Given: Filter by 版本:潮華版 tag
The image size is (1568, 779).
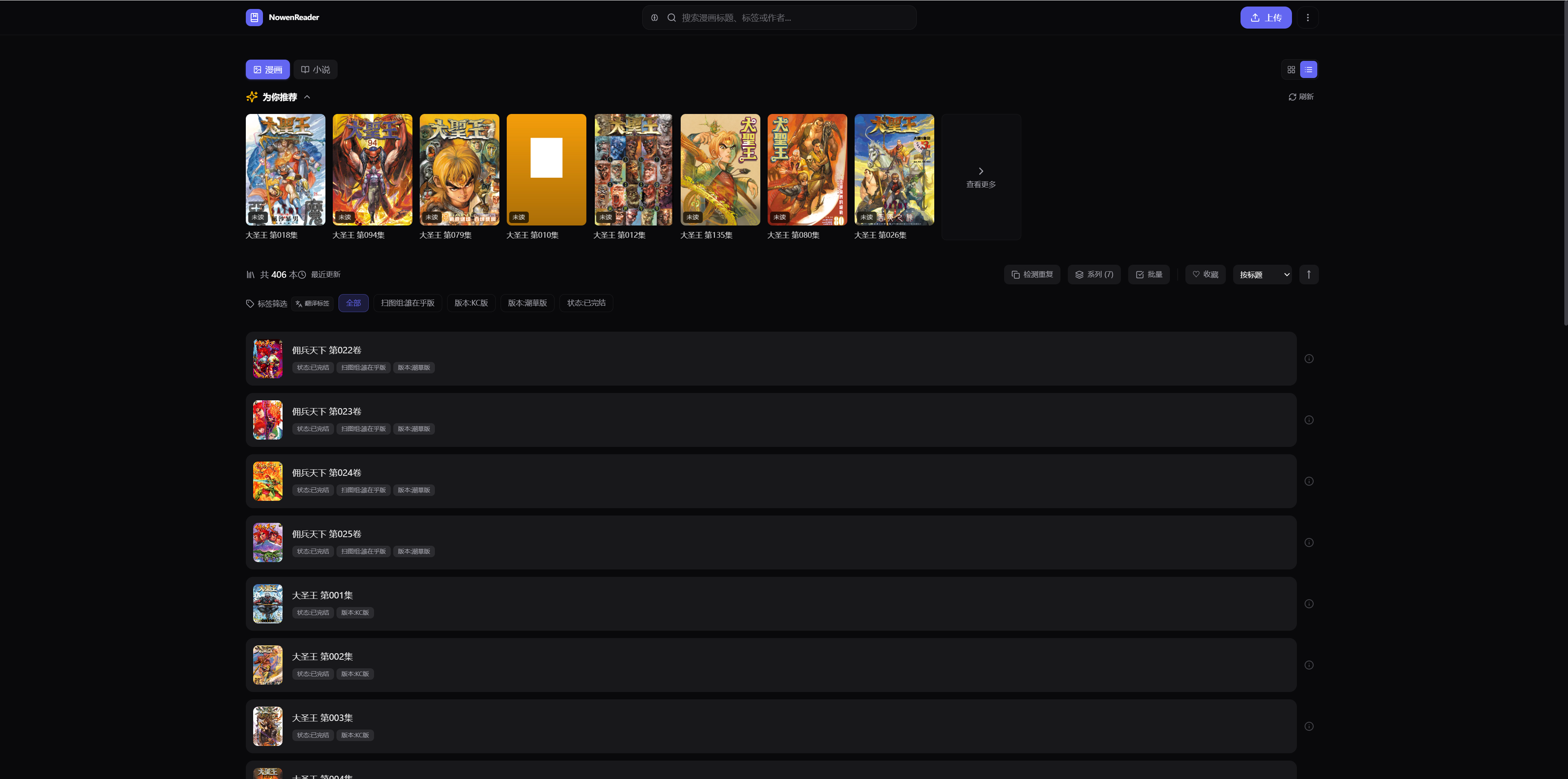Looking at the screenshot, I should [527, 304].
